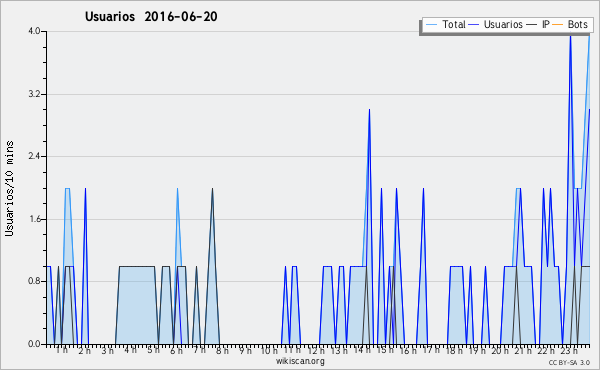Click the y-axis value 0.0

coord(34,344)
